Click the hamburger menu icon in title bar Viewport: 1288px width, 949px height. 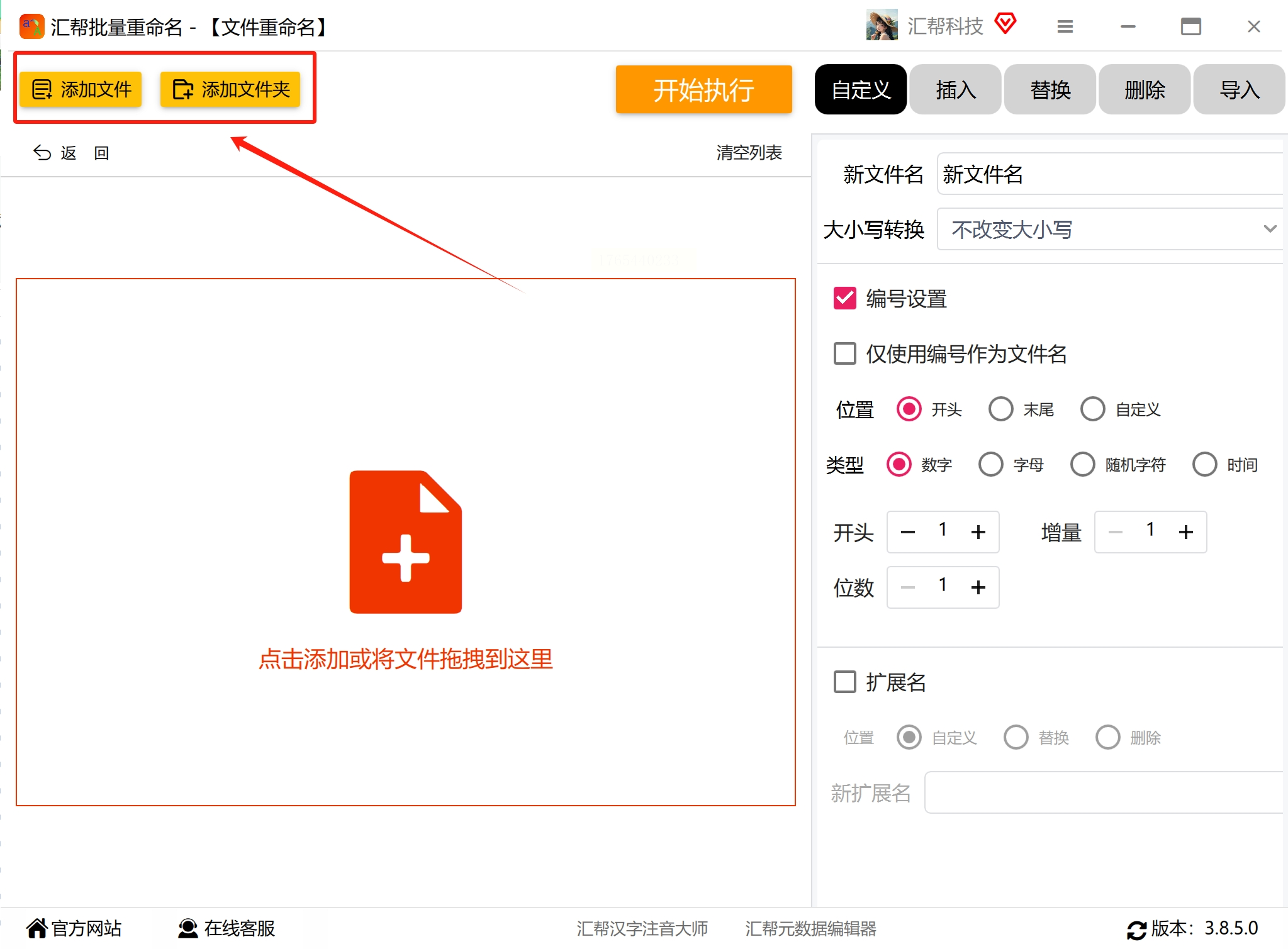pos(1065,26)
